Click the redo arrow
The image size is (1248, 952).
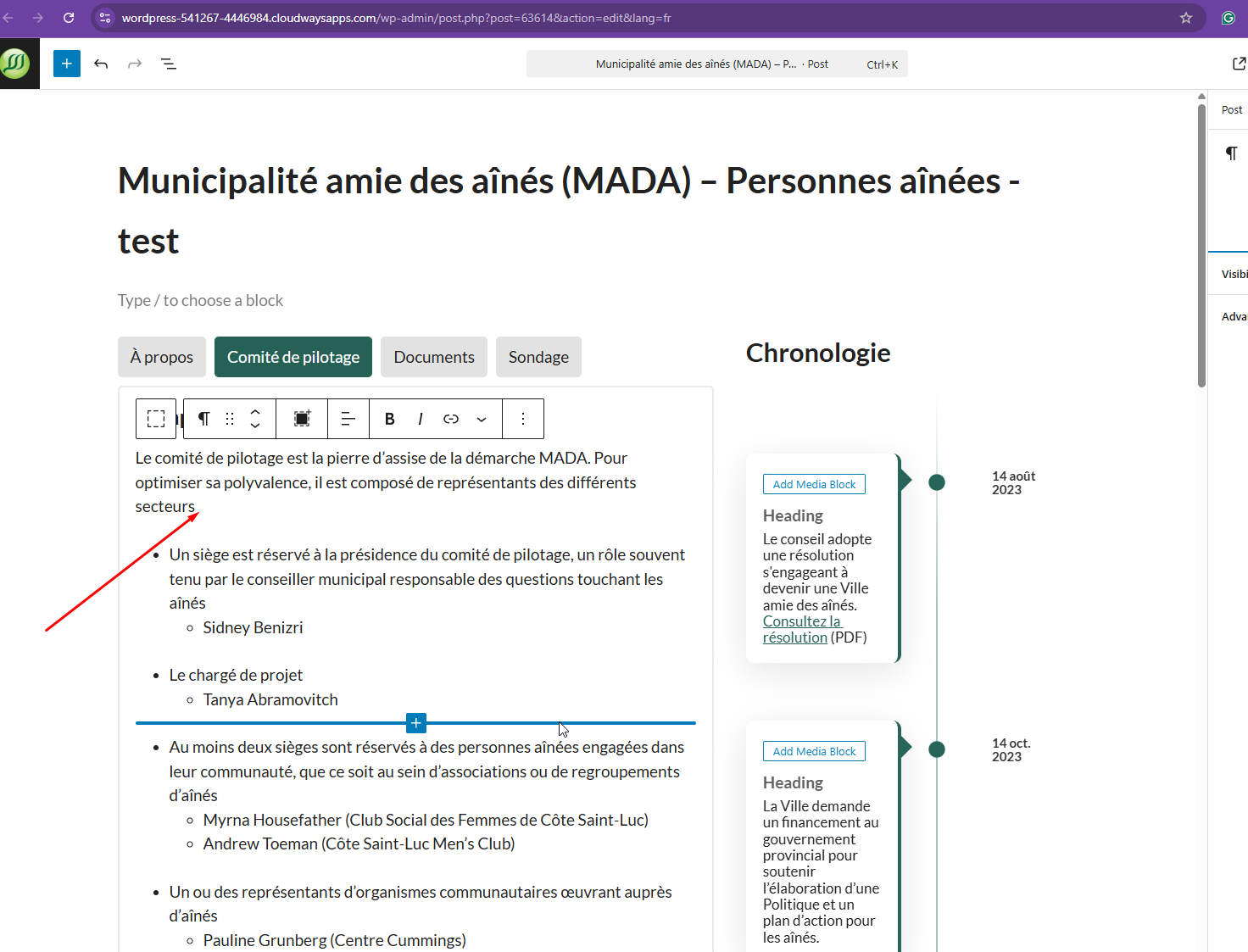[135, 64]
